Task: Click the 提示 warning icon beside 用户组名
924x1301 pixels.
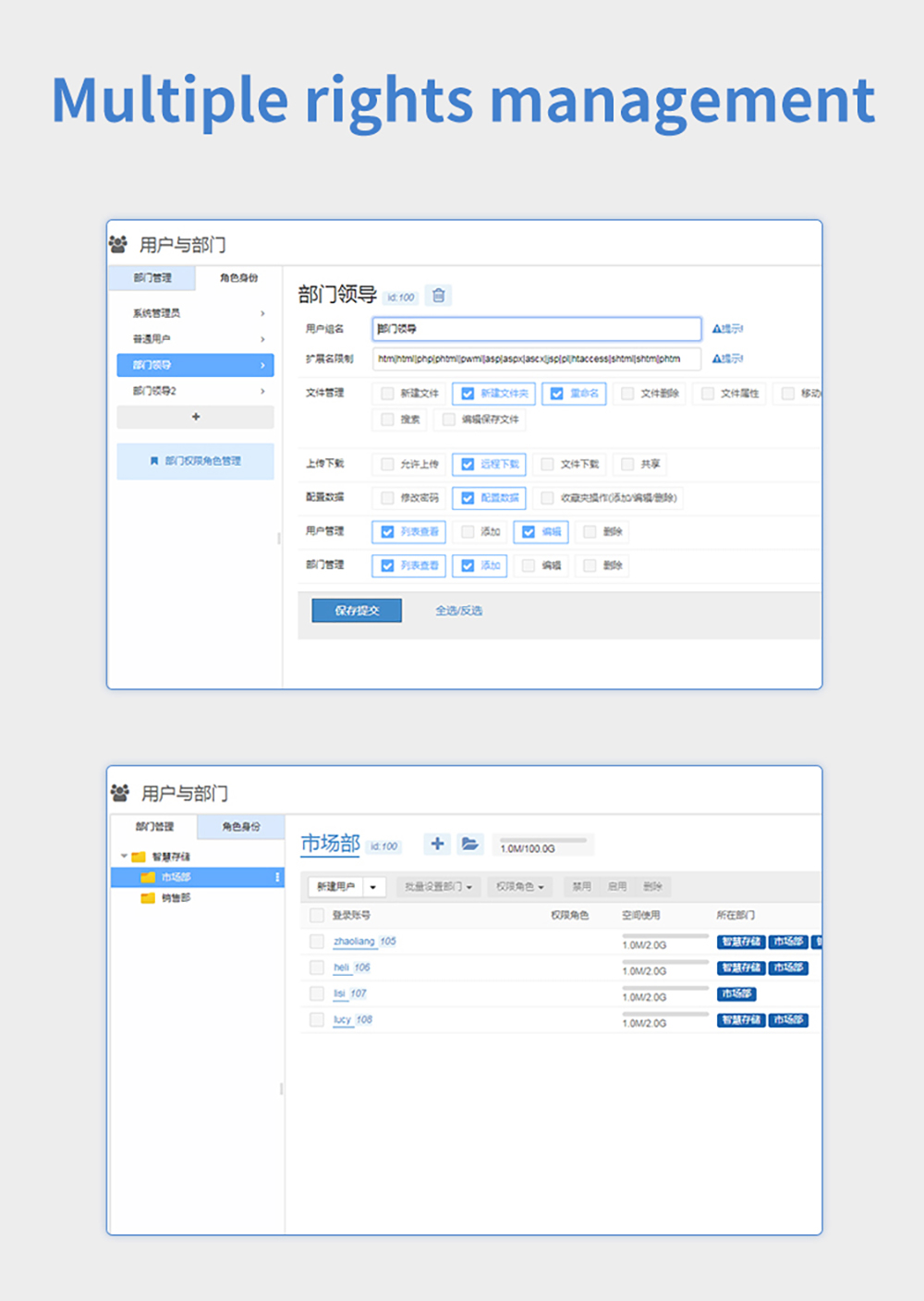Action: coord(717,329)
